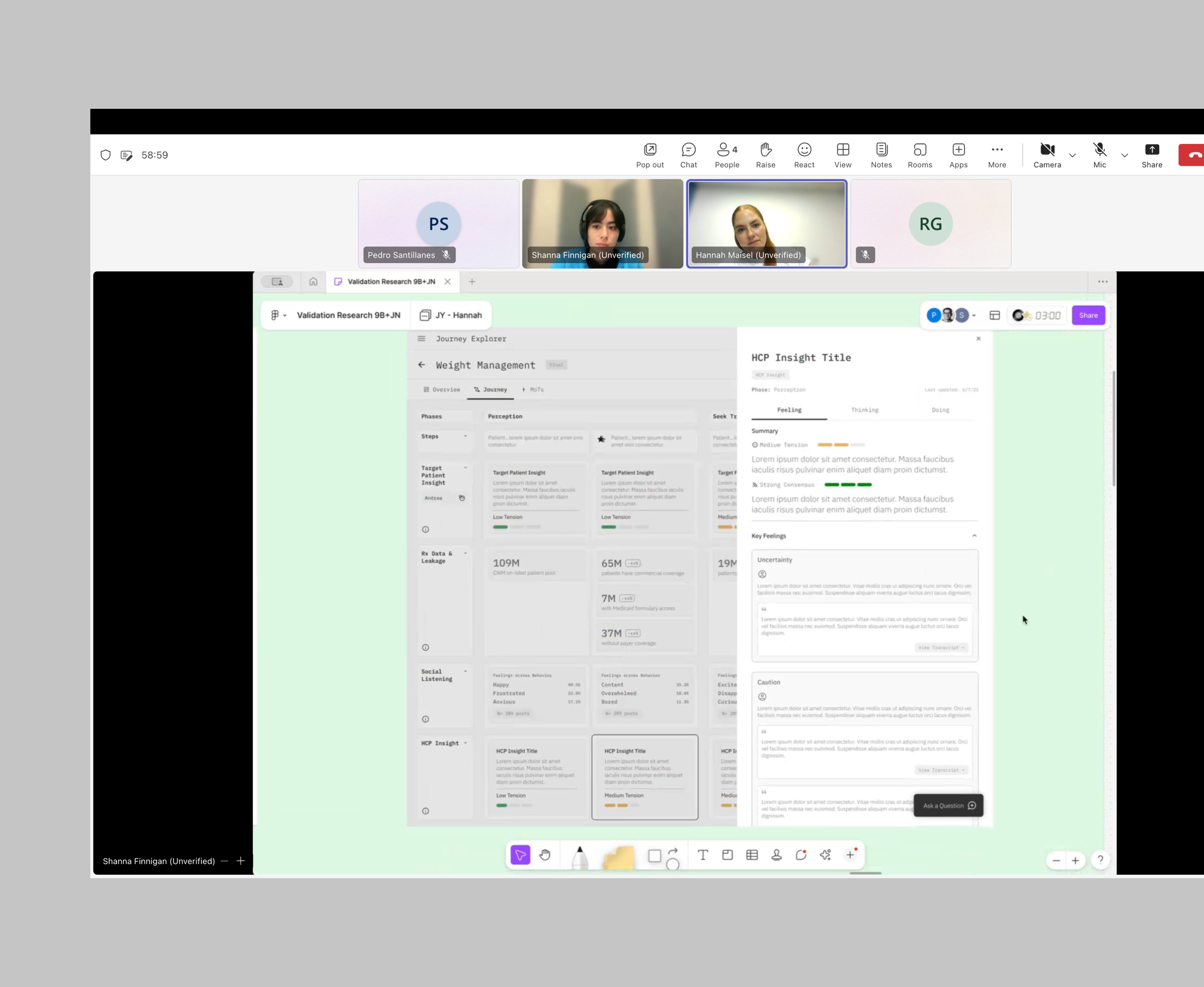Click the Ask a Question button
This screenshot has height=987, width=1204.
click(948, 805)
